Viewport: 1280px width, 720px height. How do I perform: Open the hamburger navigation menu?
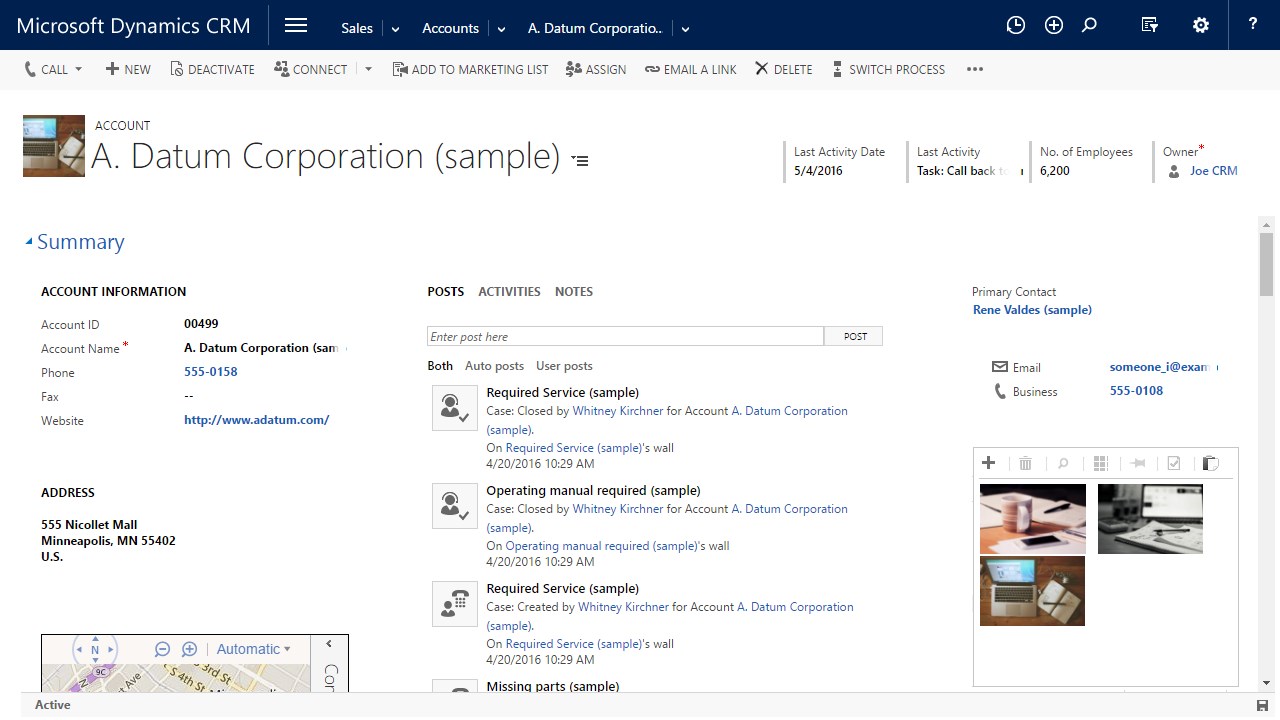[x=296, y=26]
